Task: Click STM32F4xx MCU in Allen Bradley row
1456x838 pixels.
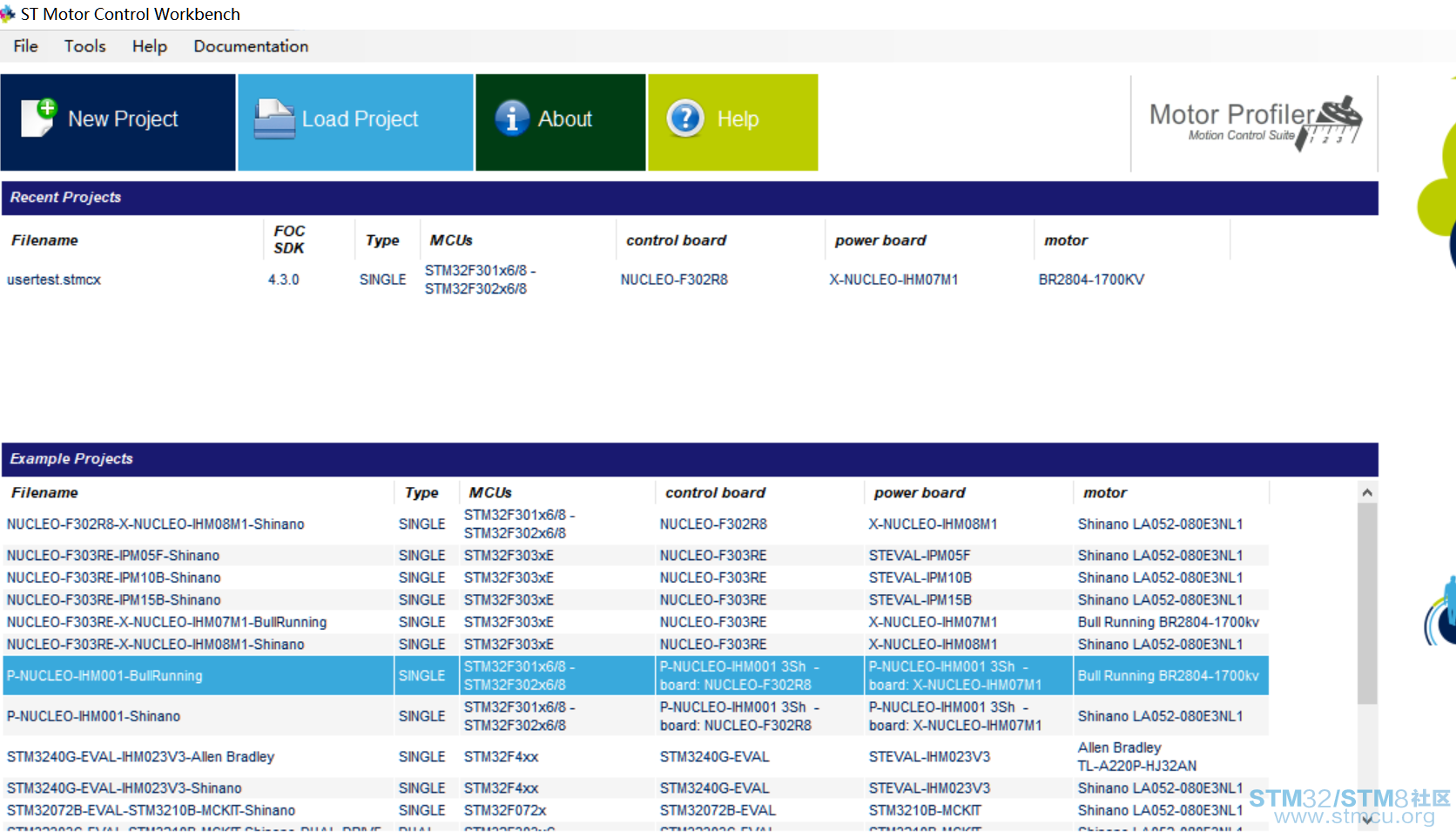Action: (x=501, y=757)
